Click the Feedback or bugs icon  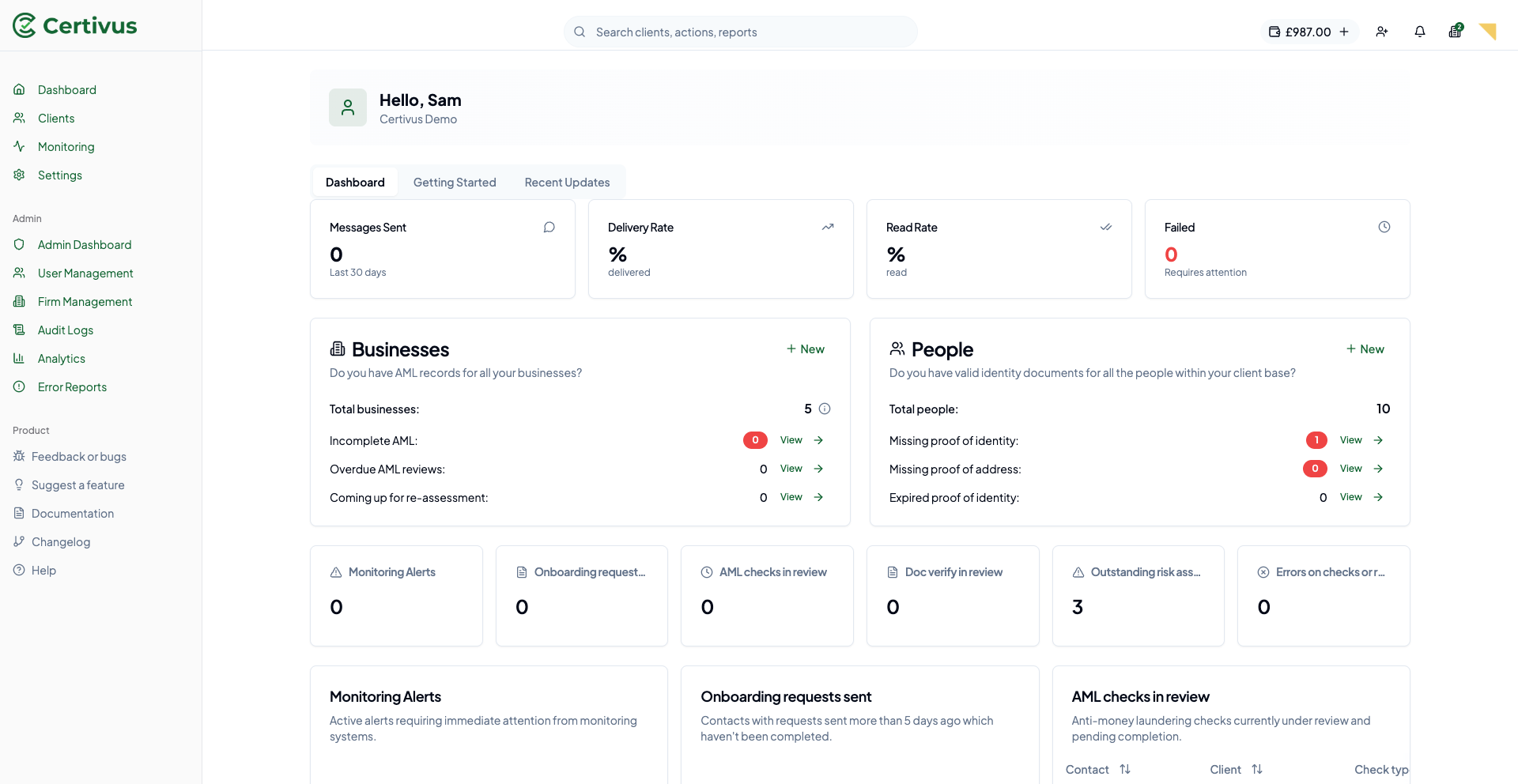[x=19, y=456]
